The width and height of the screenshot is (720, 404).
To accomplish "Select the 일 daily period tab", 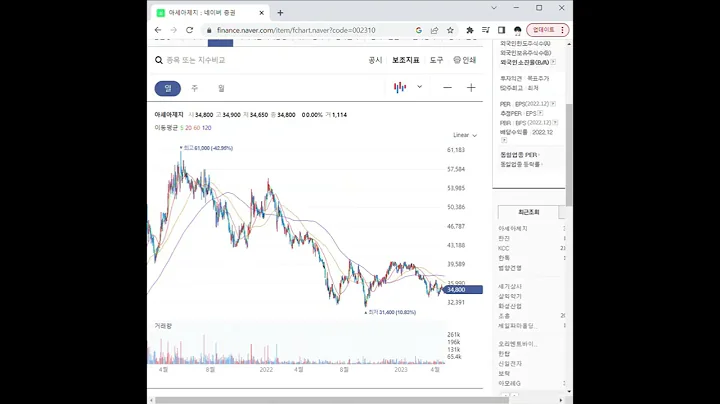I will (x=168, y=88).
